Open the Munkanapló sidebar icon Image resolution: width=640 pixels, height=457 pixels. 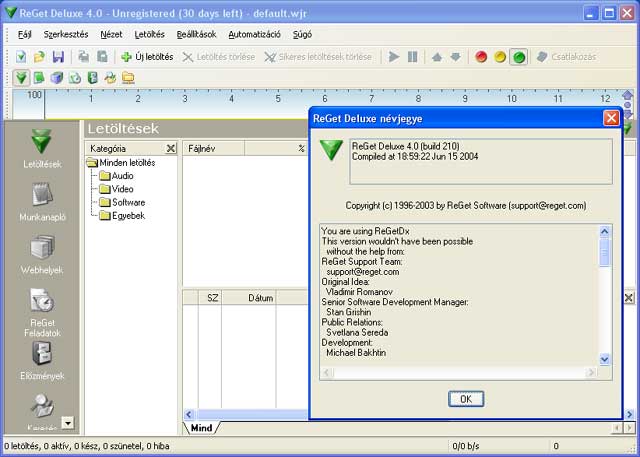41,201
